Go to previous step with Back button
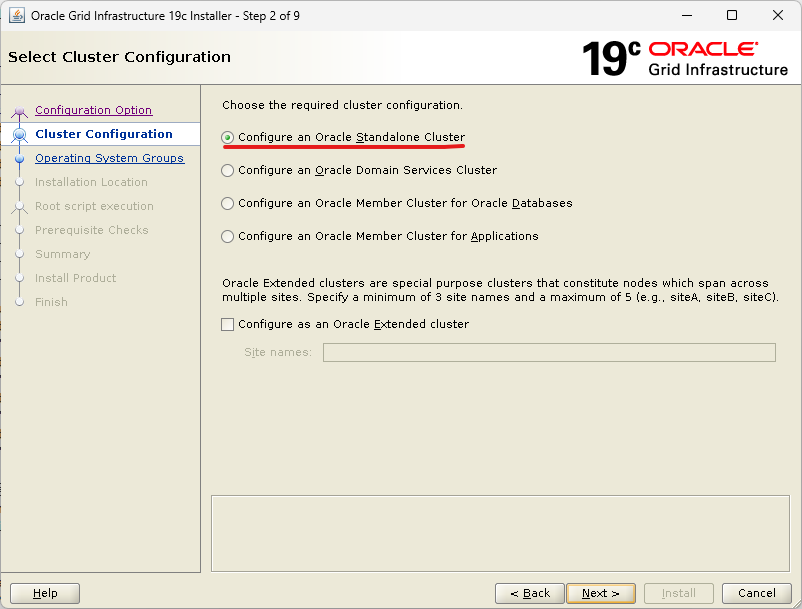The image size is (802, 609). pyautogui.click(x=530, y=593)
